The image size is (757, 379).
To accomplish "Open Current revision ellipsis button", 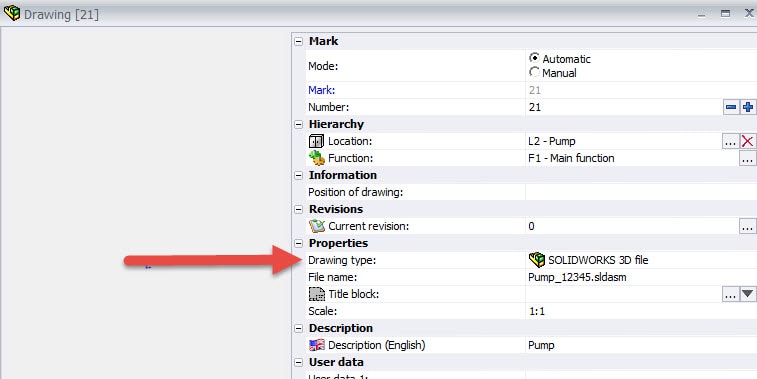I will coord(748,226).
